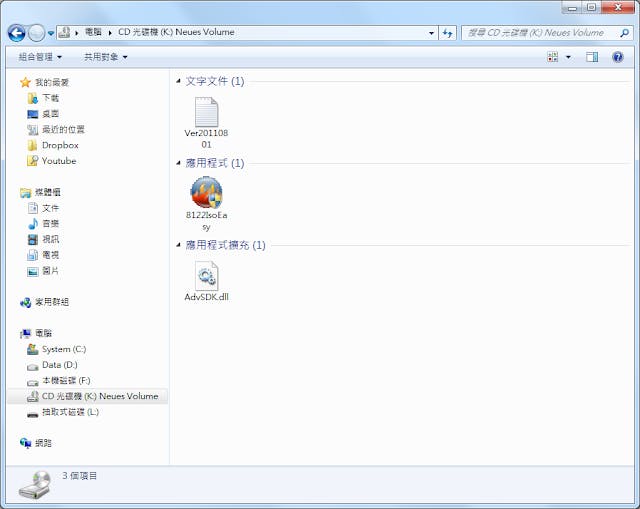The height and width of the screenshot is (509, 640).
Task: Refresh the folder with address bar refresh button
Action: coord(447,33)
